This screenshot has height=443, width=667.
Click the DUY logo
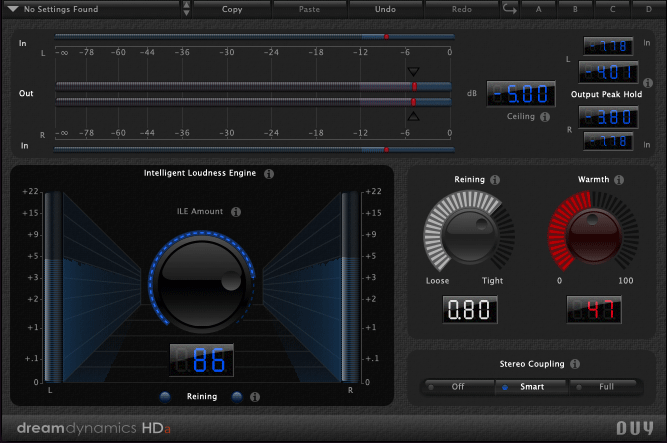pos(635,428)
